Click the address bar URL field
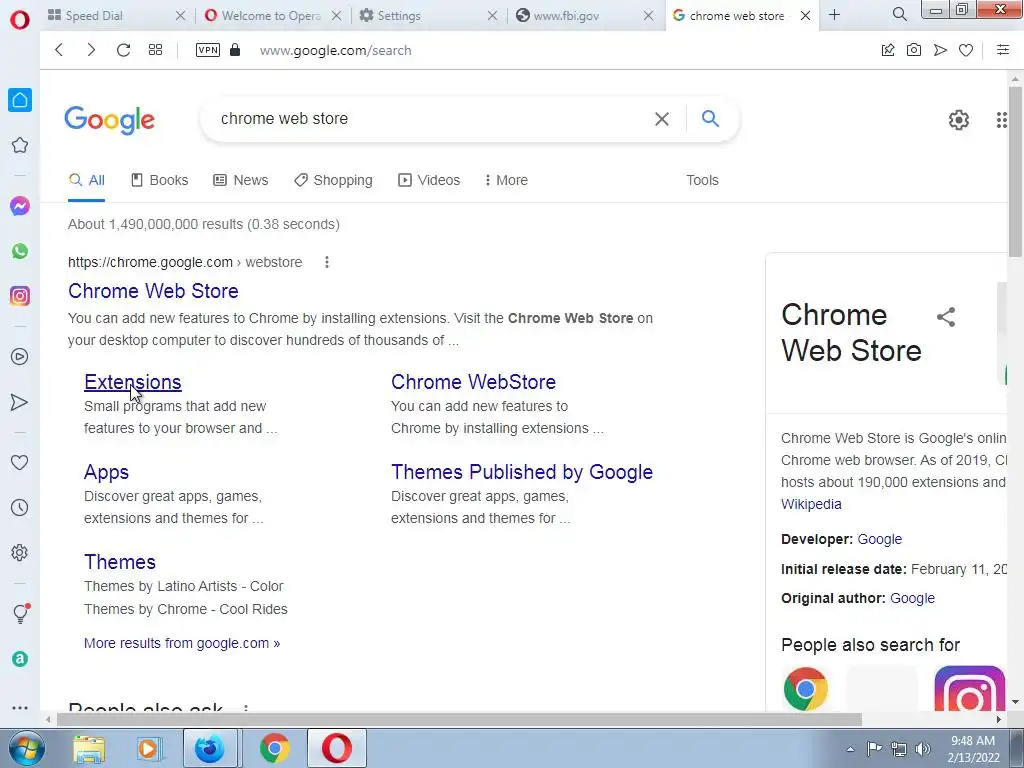Image resolution: width=1024 pixels, height=768 pixels. coord(336,50)
